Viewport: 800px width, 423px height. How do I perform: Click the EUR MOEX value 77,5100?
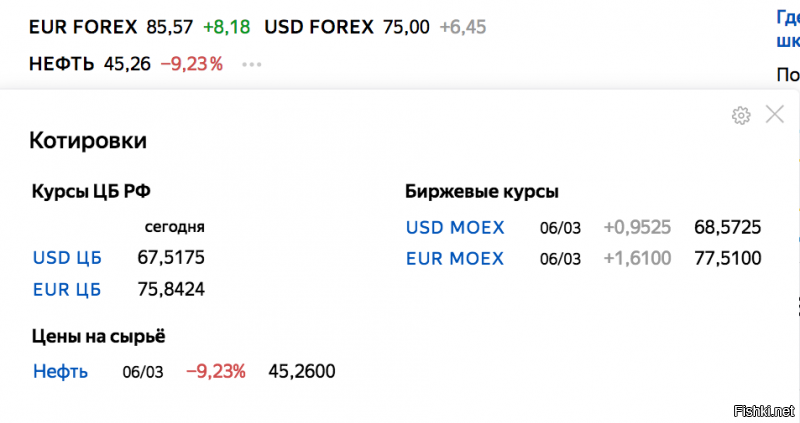[728, 259]
